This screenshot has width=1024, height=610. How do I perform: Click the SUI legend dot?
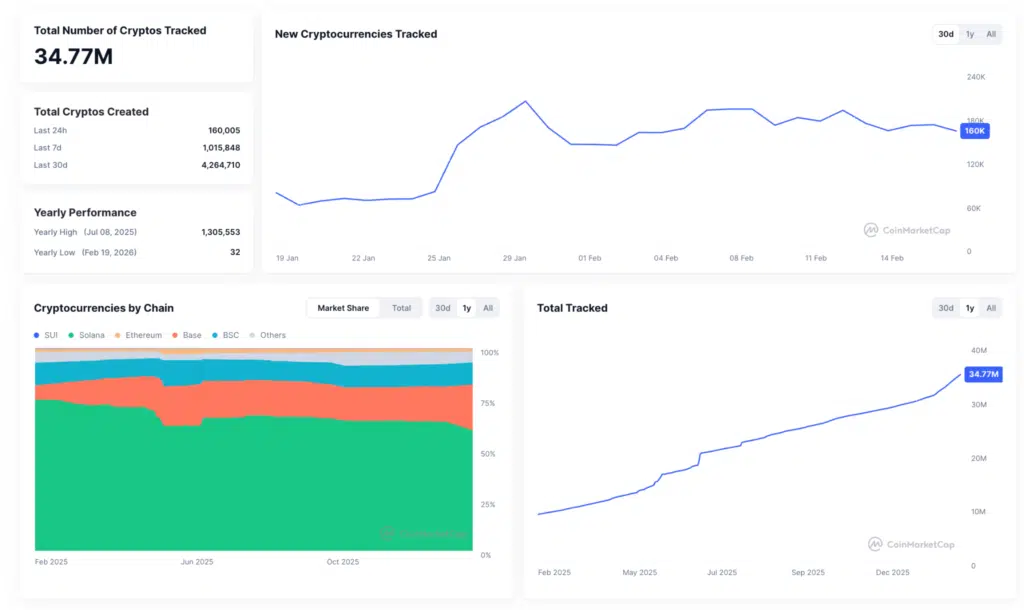[x=38, y=335]
